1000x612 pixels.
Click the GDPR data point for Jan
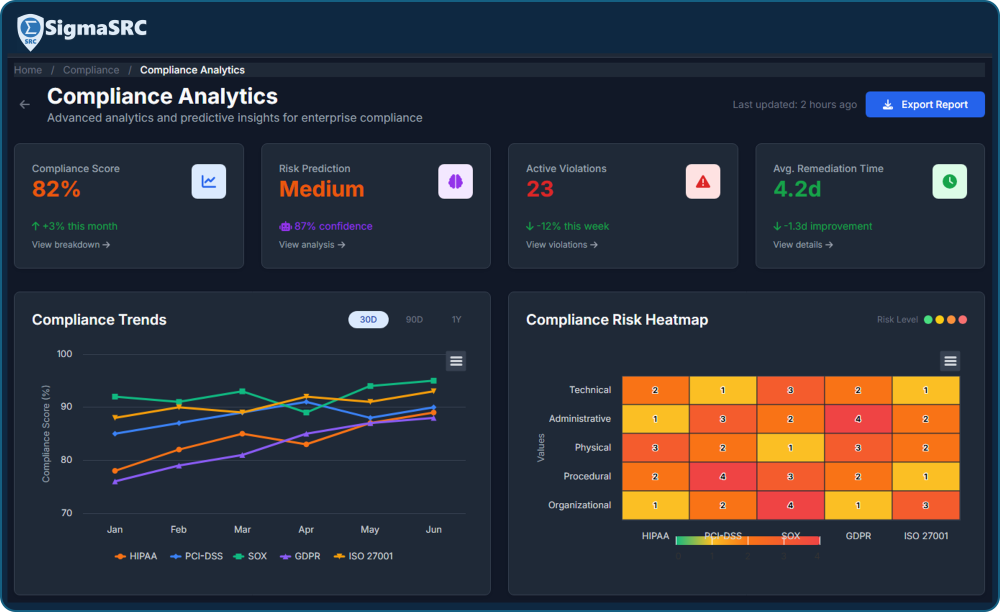pos(115,482)
